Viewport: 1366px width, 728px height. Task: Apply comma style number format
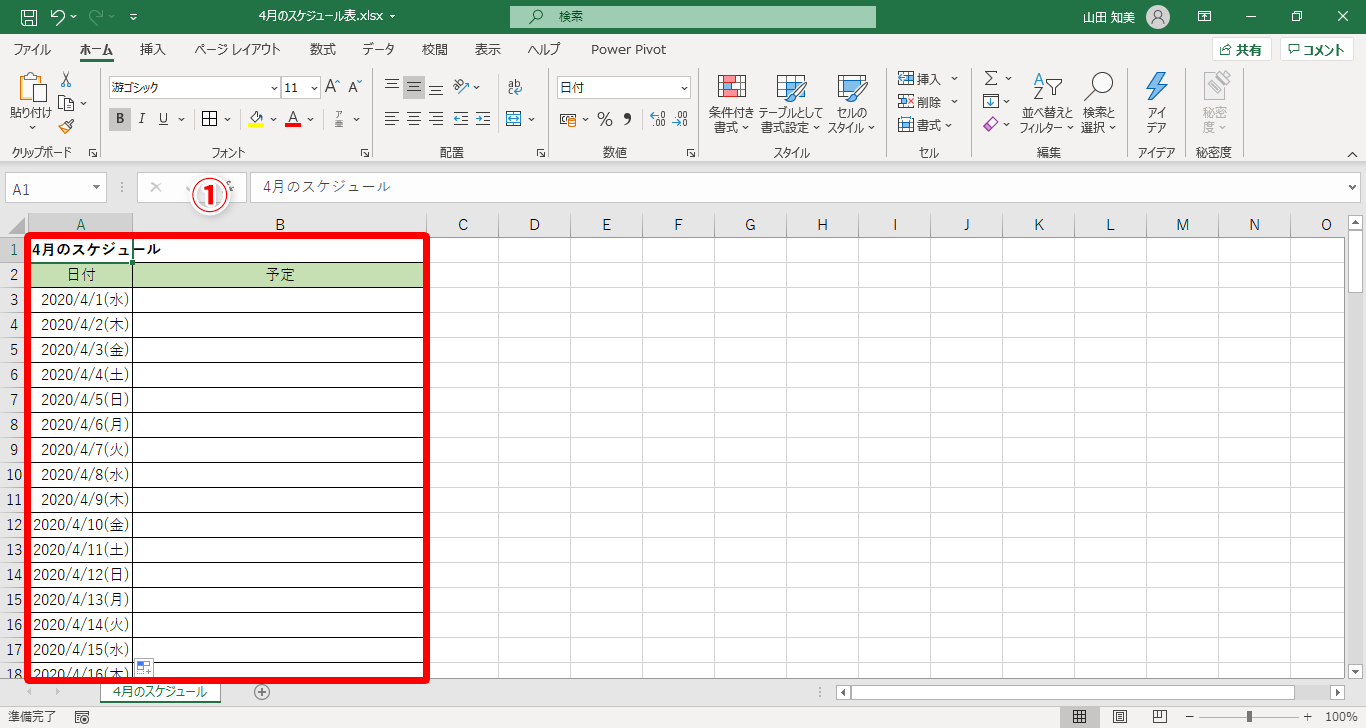click(x=628, y=120)
